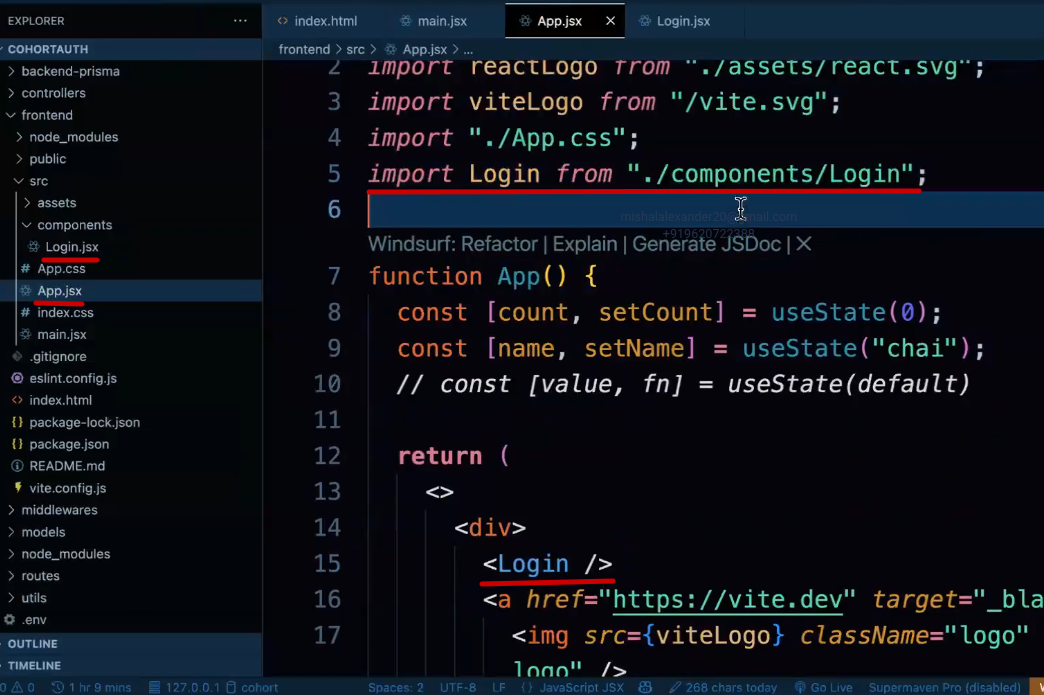Open App.css in the explorer
Screen dimensions: 1044x695
pos(61,269)
